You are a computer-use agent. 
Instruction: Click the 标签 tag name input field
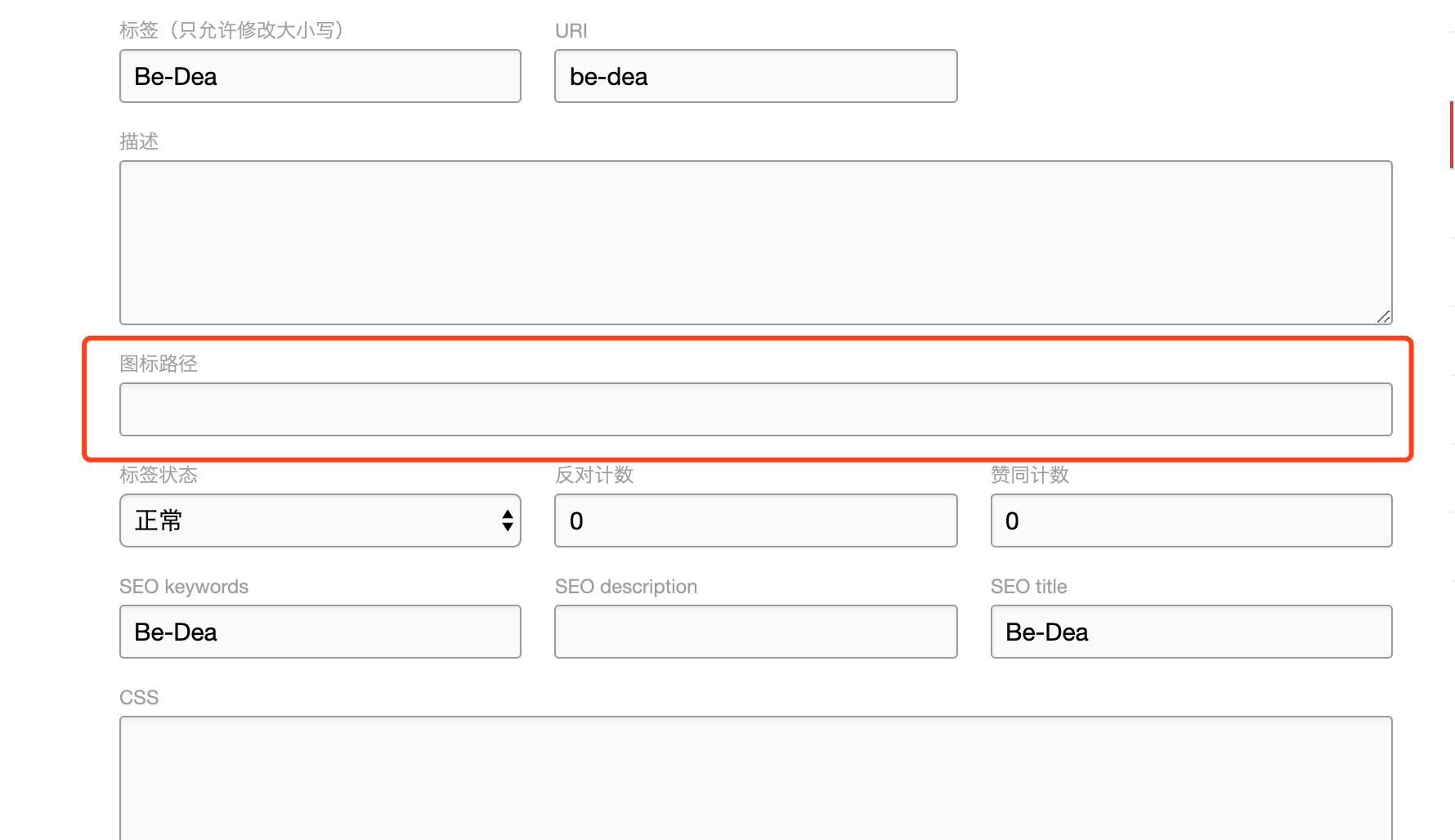point(320,76)
